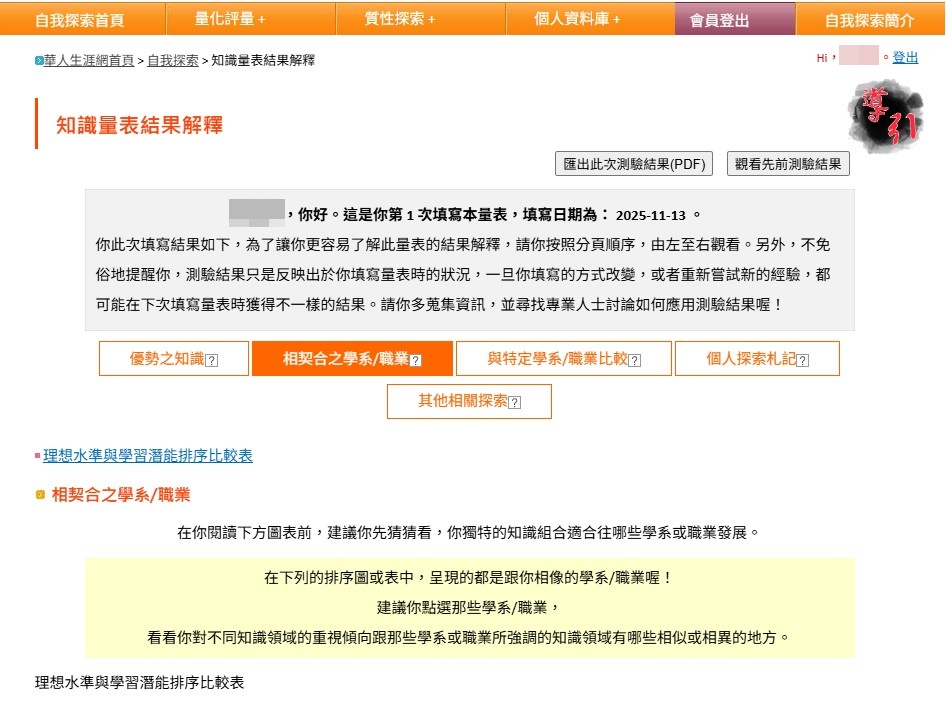
Task: Click the help icon beside 個人探索札記
Action: 802,360
